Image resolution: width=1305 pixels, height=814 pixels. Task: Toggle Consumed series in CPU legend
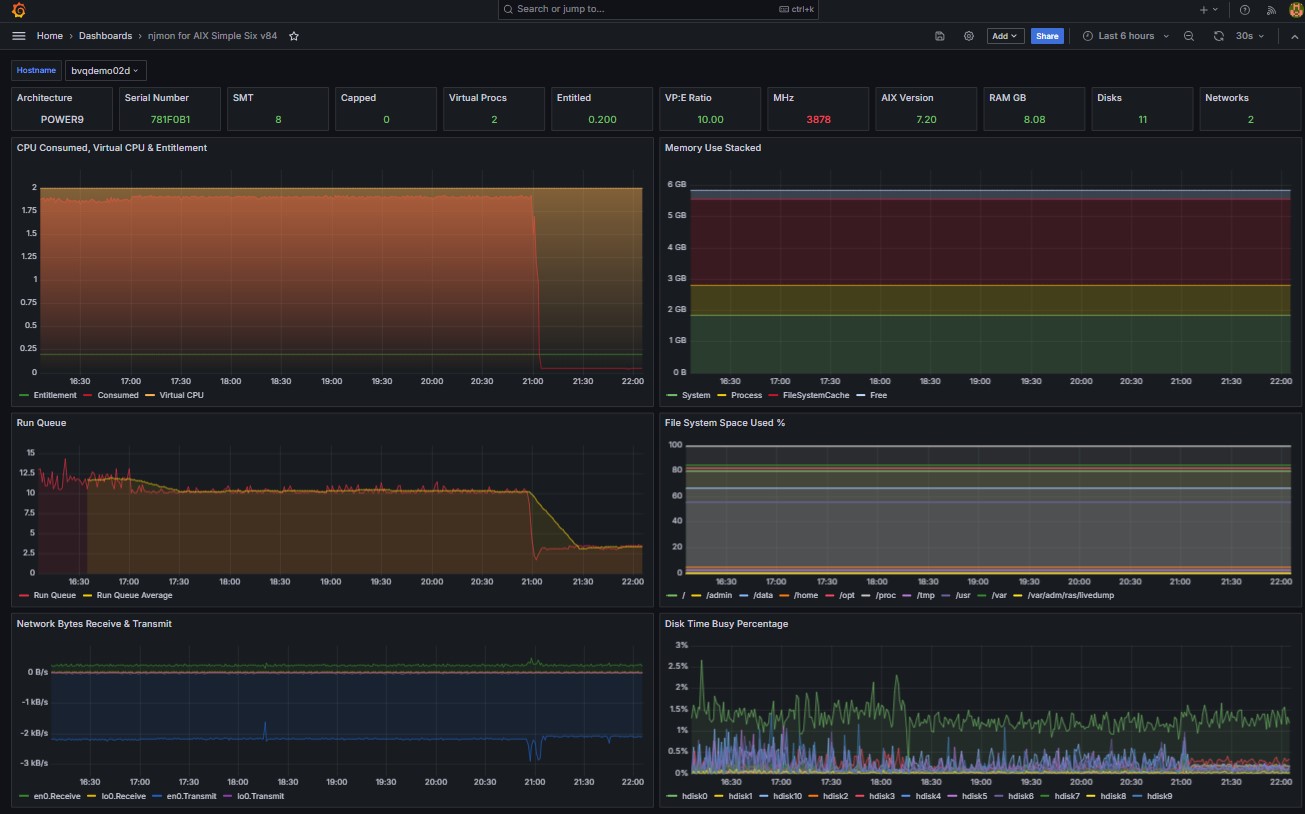click(x=118, y=395)
